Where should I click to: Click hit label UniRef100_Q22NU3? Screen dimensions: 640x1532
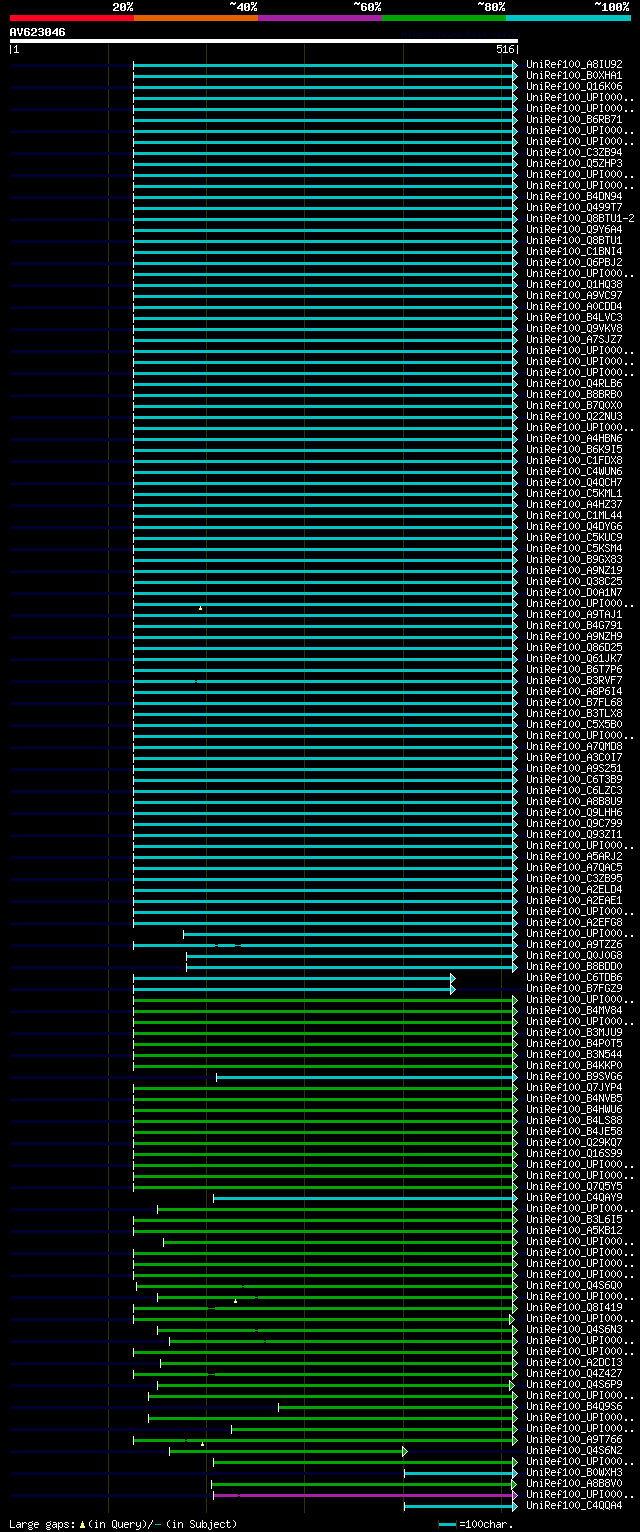tap(574, 416)
